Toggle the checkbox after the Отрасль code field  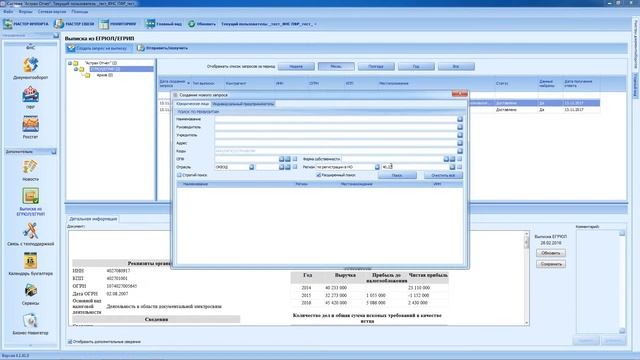point(295,167)
